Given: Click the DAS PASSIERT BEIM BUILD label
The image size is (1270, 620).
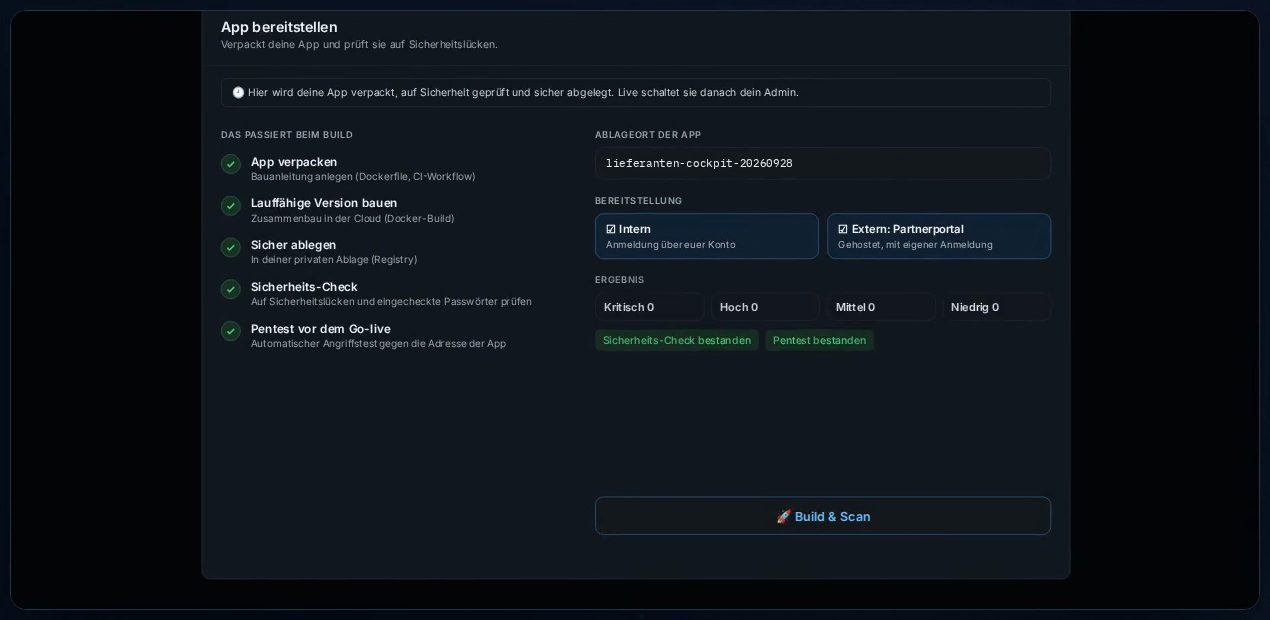Looking at the screenshot, I should point(287,135).
